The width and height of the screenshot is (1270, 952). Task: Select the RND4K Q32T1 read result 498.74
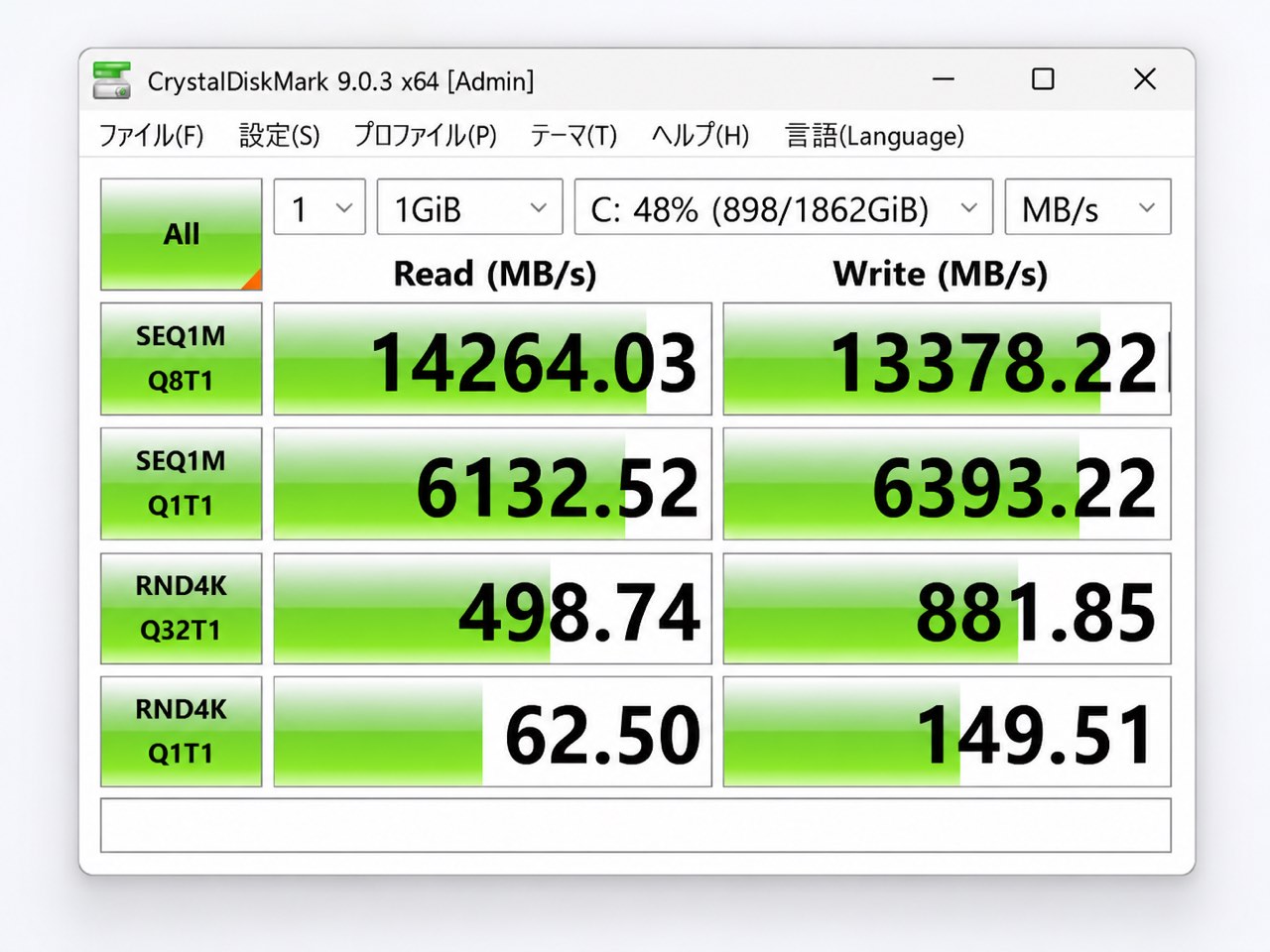coord(493,608)
